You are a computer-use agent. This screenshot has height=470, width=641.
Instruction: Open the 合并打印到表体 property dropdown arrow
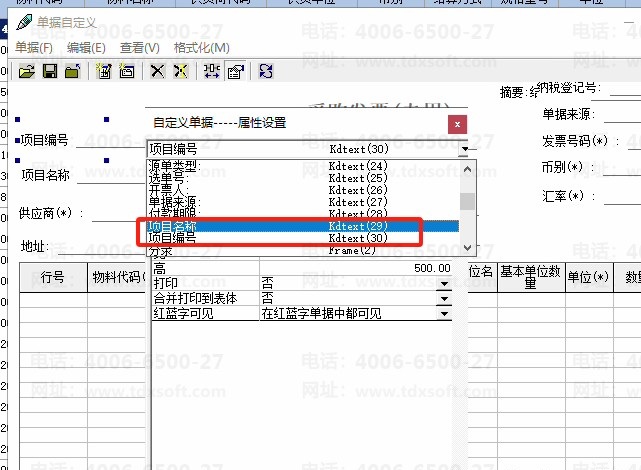pyautogui.click(x=444, y=298)
